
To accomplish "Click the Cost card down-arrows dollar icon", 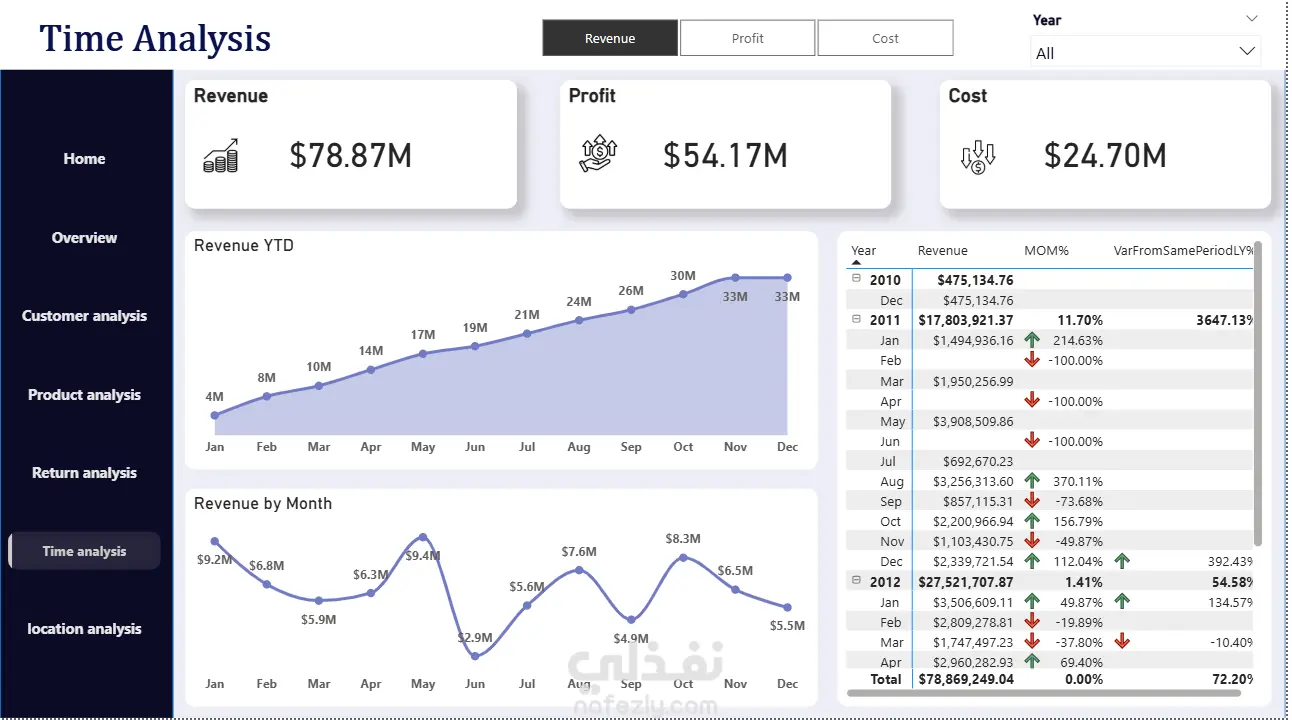I will pos(978,157).
